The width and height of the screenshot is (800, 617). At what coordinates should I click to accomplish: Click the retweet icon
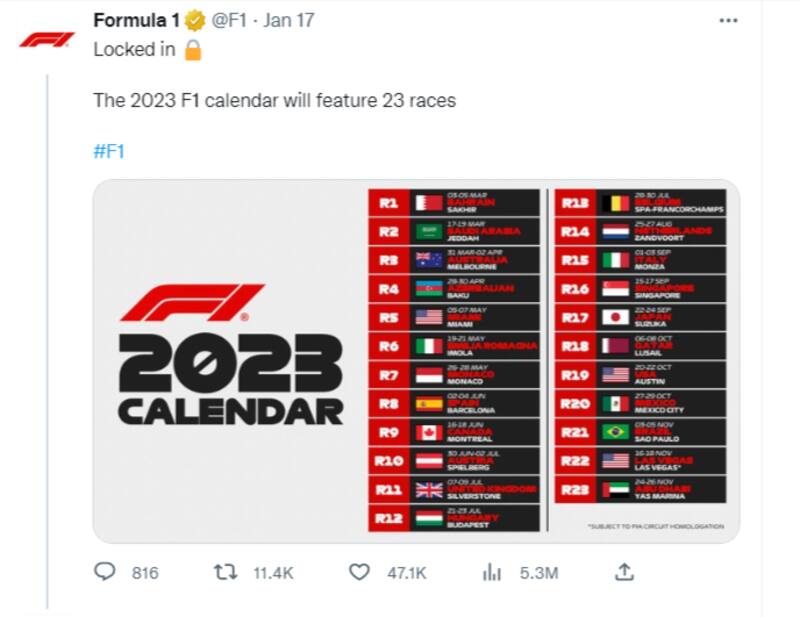point(226,572)
